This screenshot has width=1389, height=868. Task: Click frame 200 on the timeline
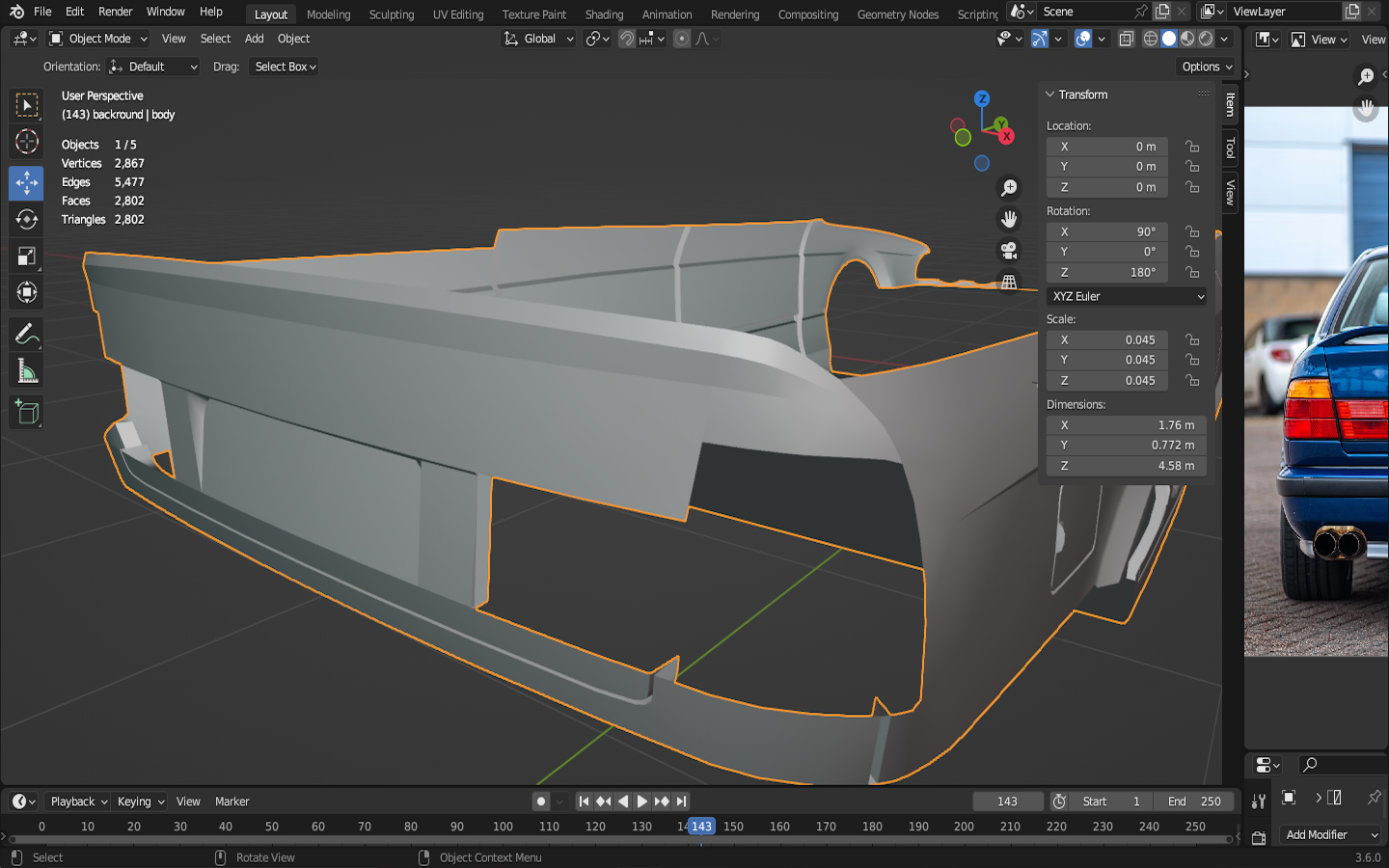point(964,827)
